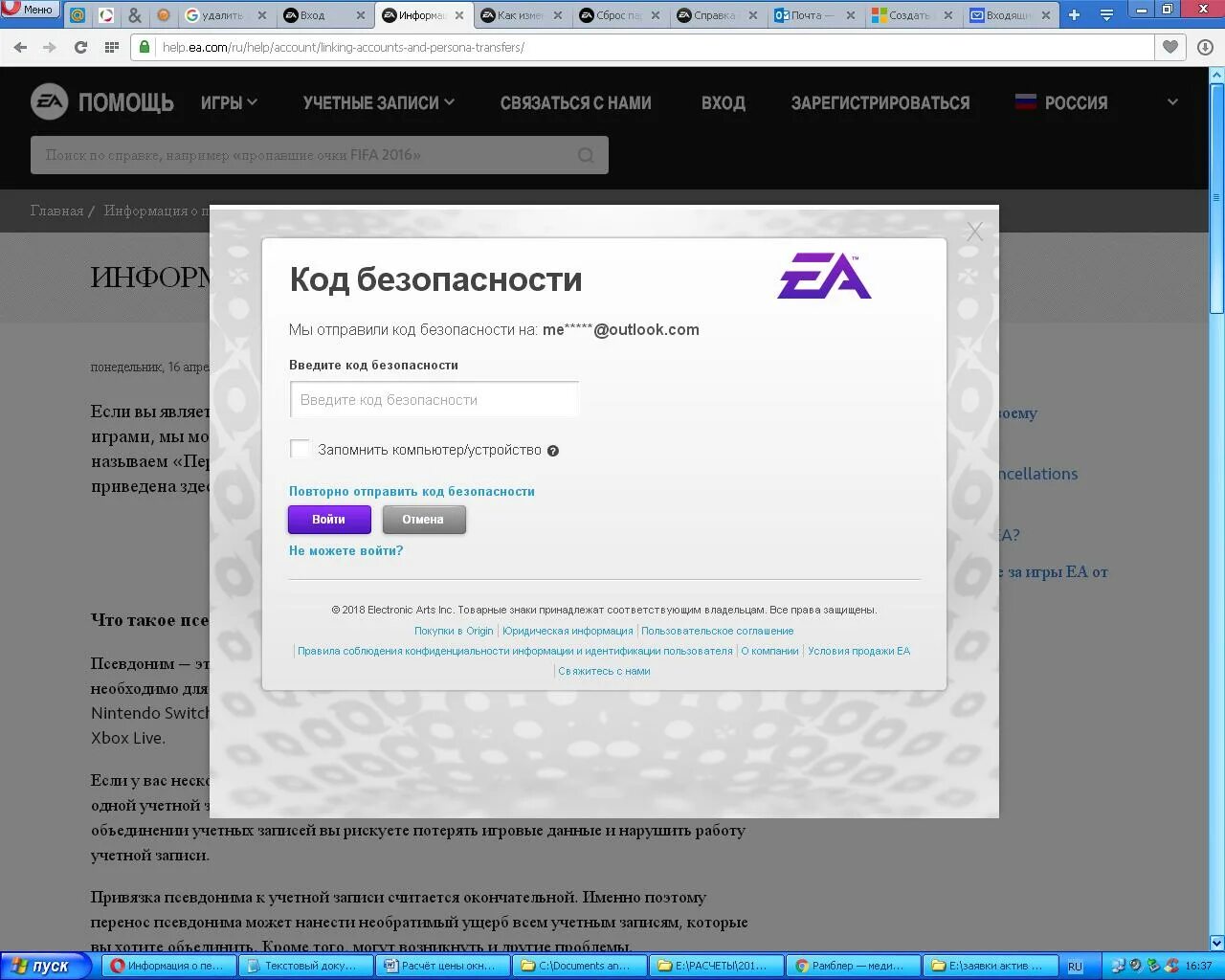The image size is (1225, 980).
Task: Expand the ИГРЫ dropdown menu
Action: 229,102
